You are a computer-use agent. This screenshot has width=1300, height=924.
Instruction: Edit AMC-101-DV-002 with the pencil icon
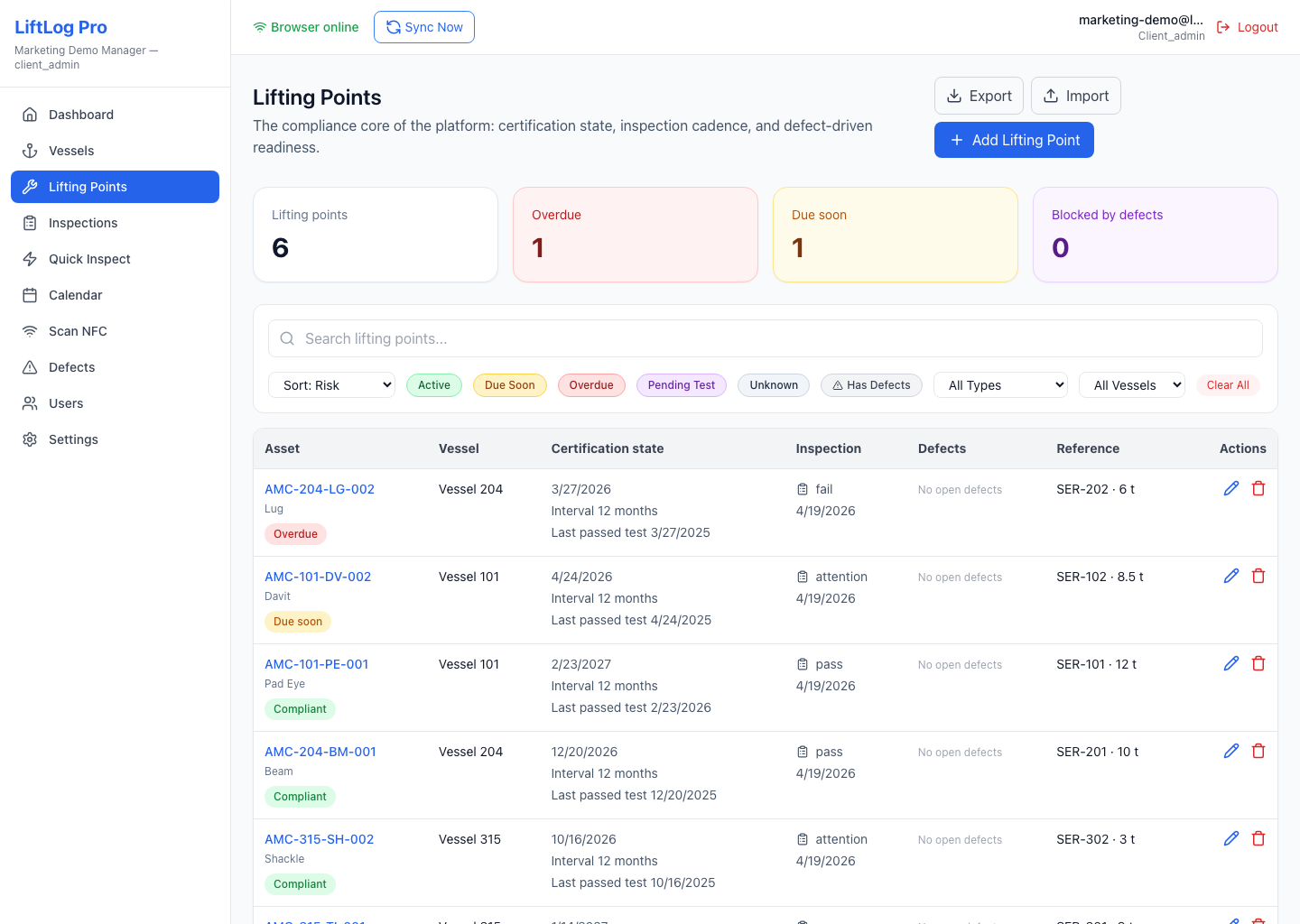click(1231, 576)
